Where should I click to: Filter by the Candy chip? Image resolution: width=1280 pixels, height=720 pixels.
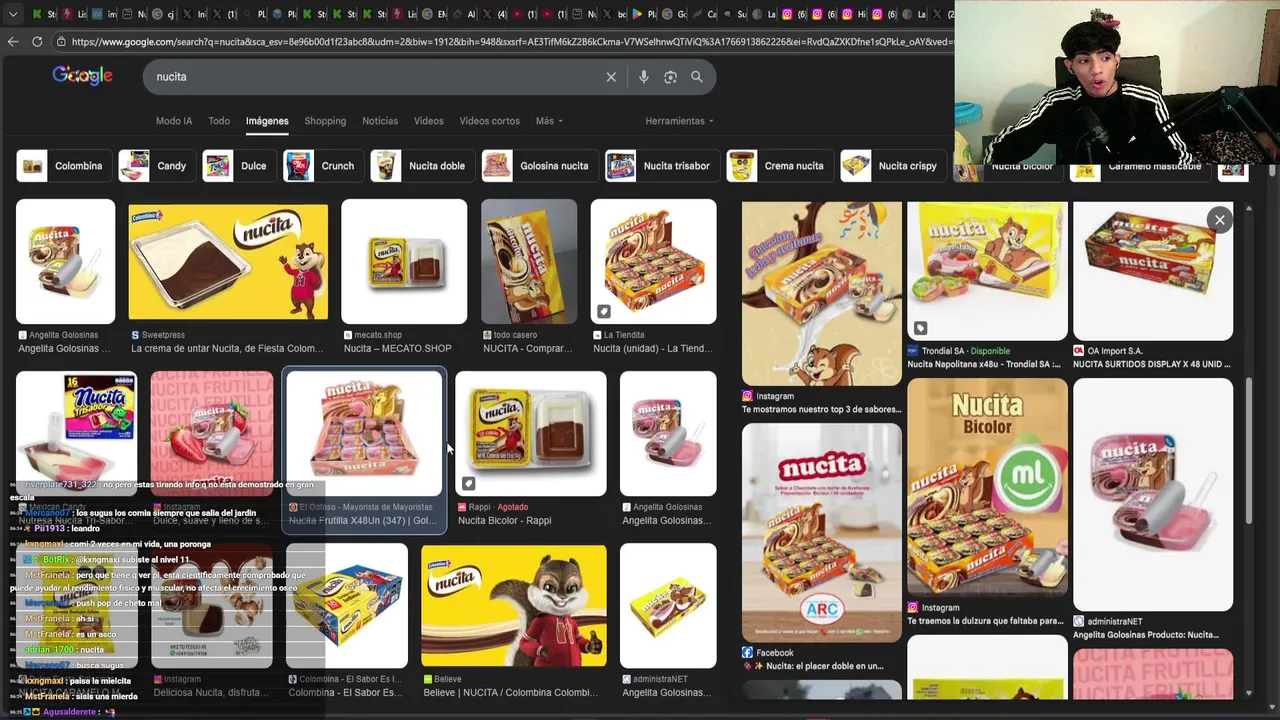[x=155, y=166]
